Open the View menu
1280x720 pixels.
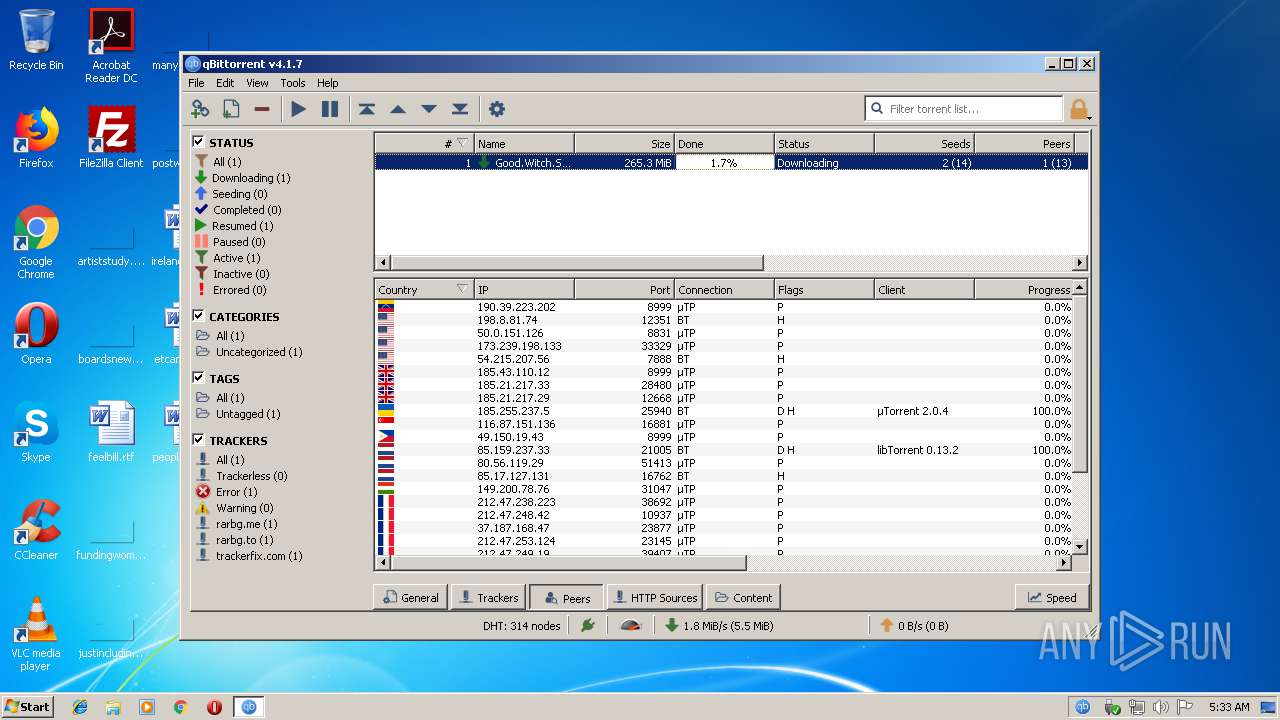pyautogui.click(x=257, y=83)
